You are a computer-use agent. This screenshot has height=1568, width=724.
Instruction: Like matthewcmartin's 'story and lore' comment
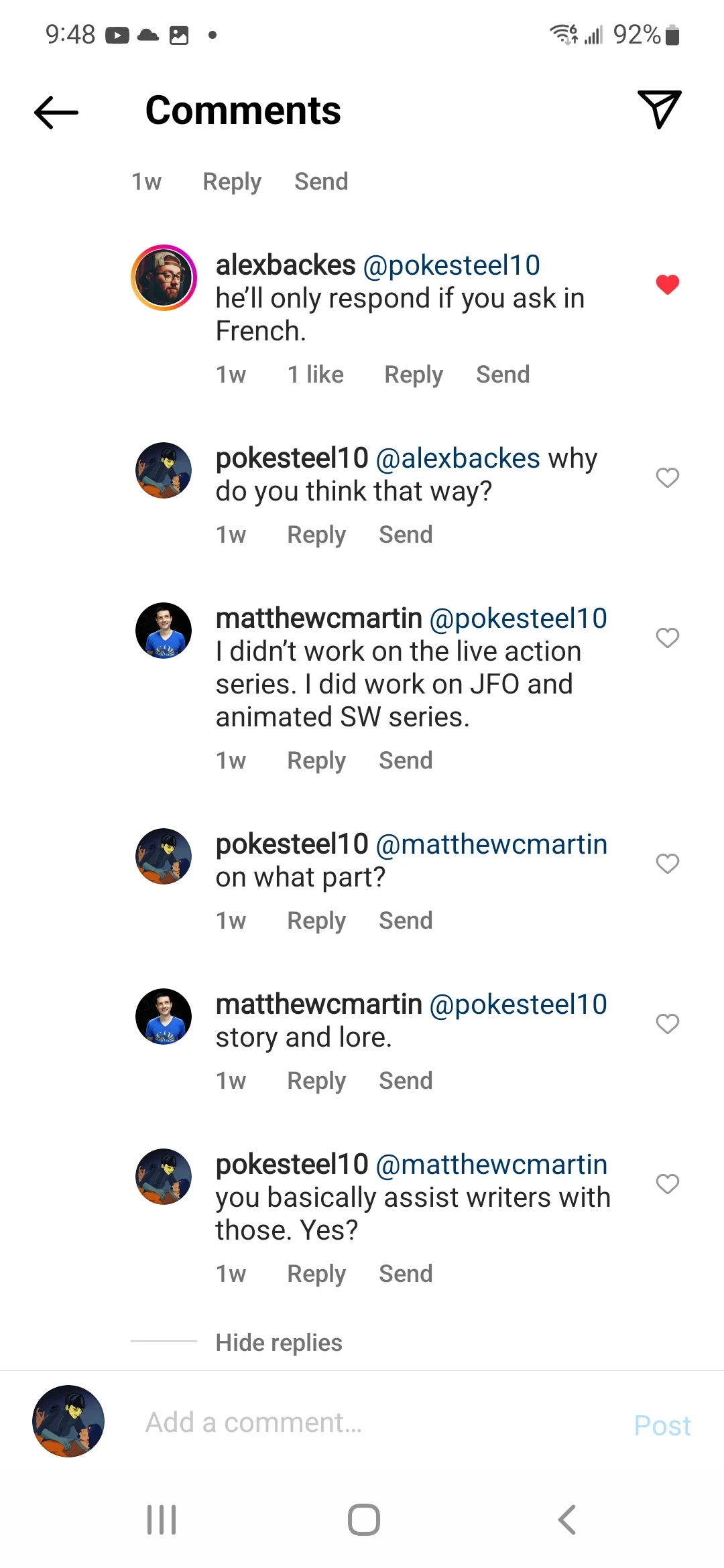pyautogui.click(x=667, y=1024)
